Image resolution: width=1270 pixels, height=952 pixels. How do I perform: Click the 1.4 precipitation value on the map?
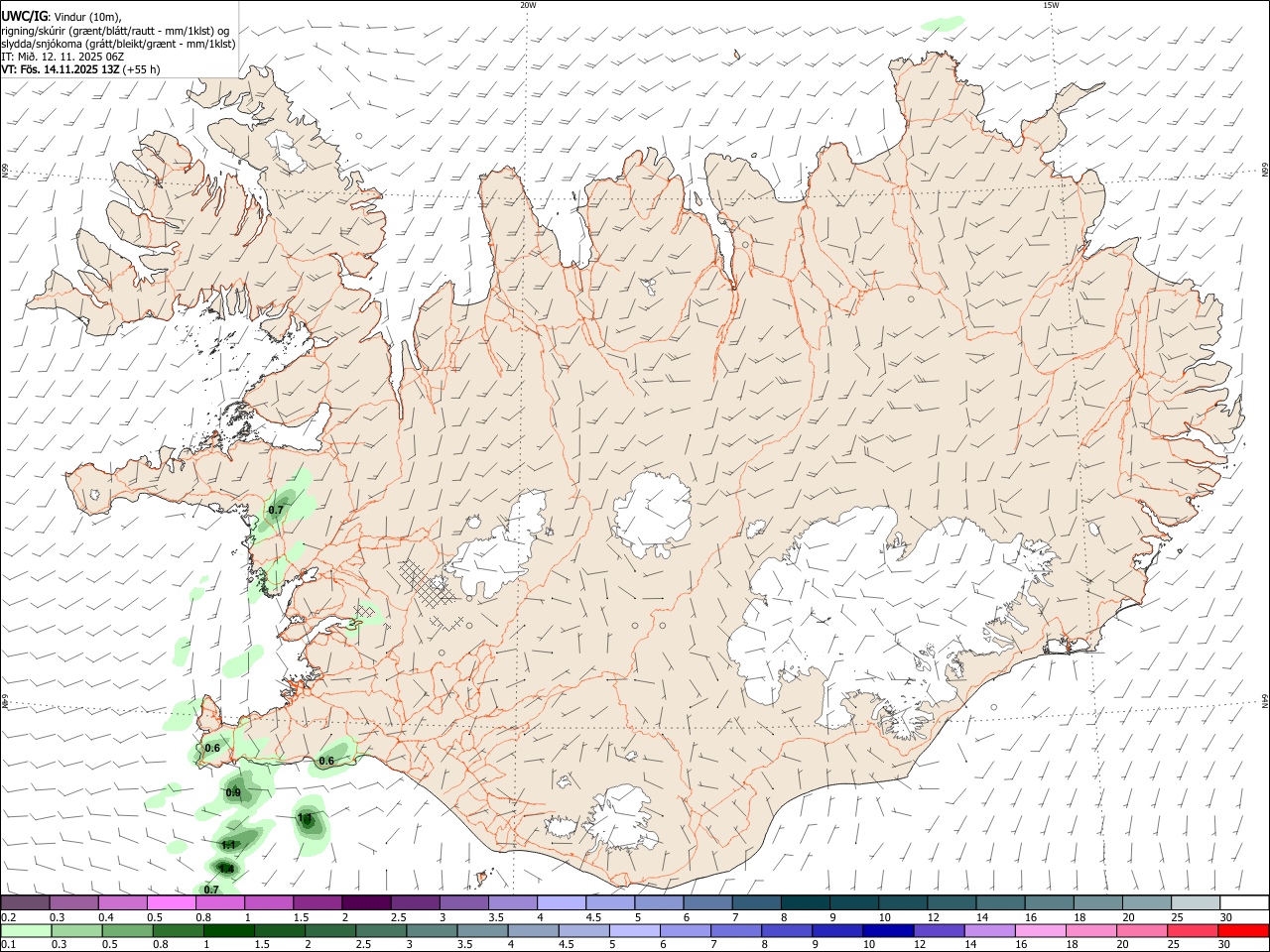point(226,869)
